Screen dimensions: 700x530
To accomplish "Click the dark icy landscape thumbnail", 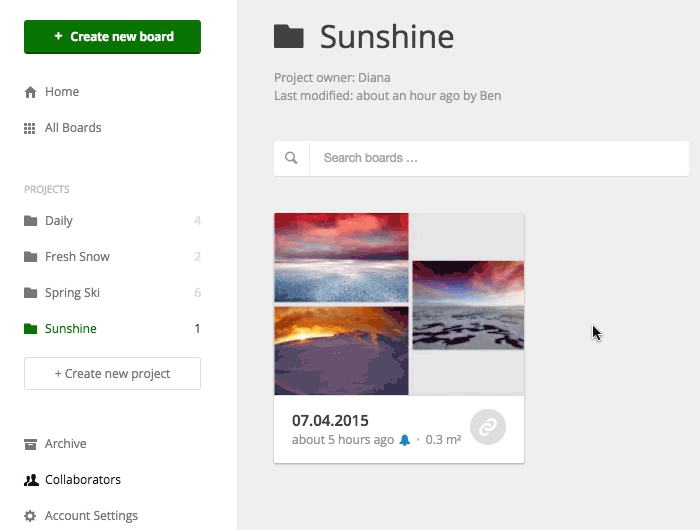I will point(468,305).
